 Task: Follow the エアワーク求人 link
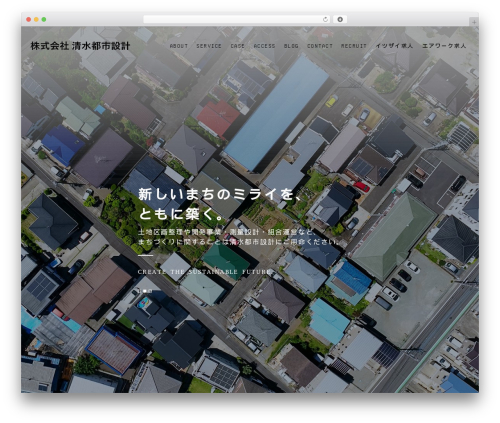click(444, 46)
